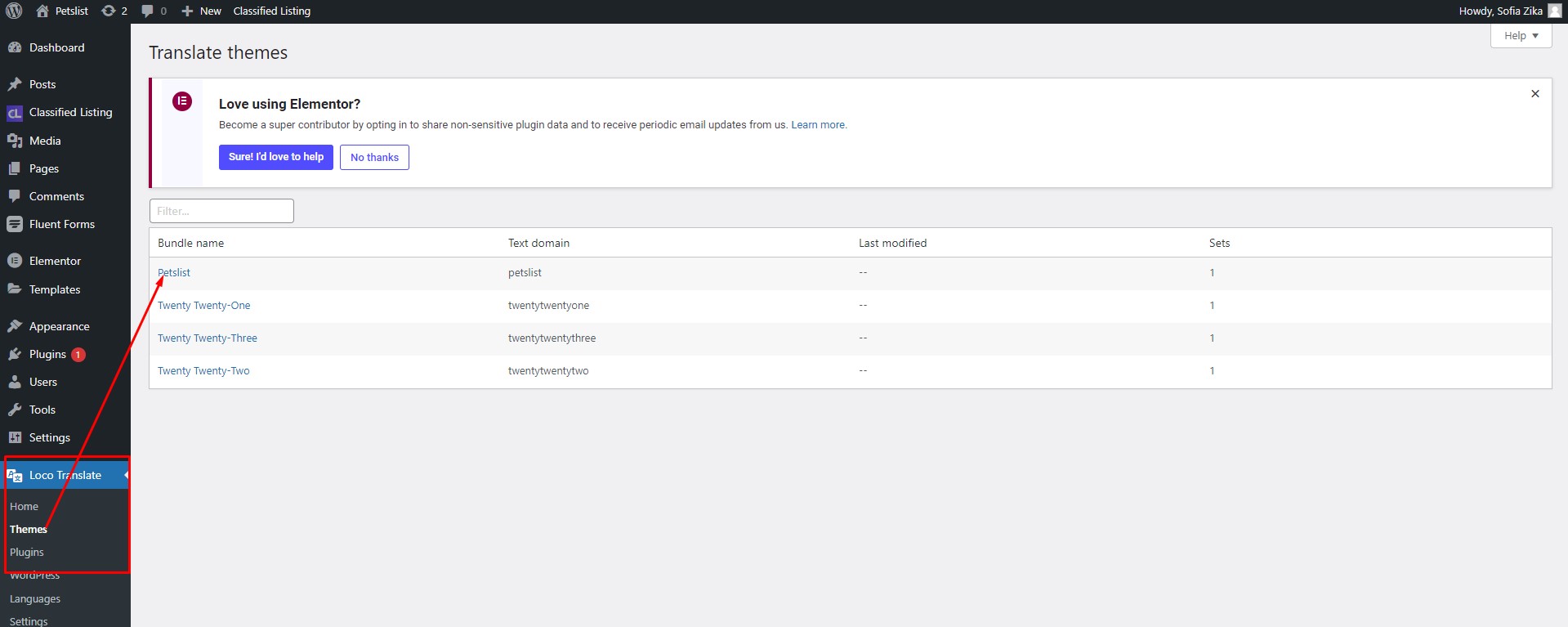1568x627 pixels.
Task: Click the Fluent Forms icon
Action: (x=15, y=224)
